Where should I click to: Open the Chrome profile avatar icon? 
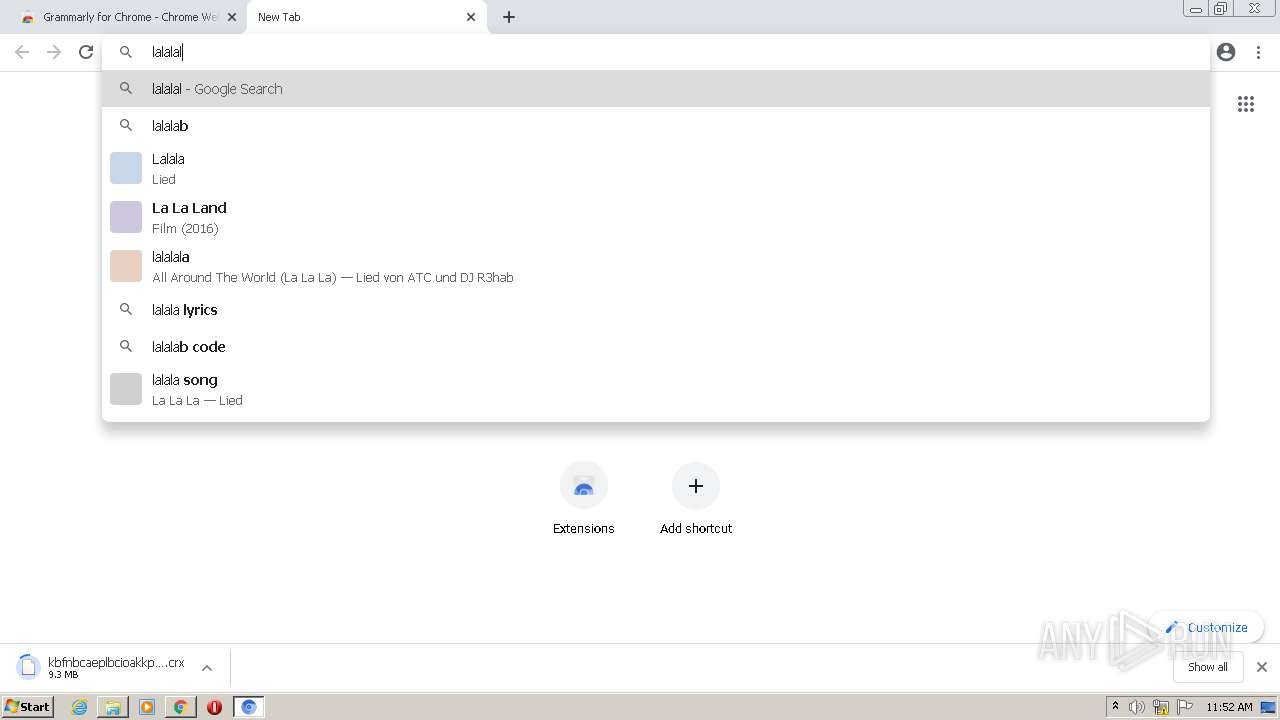pos(1226,52)
